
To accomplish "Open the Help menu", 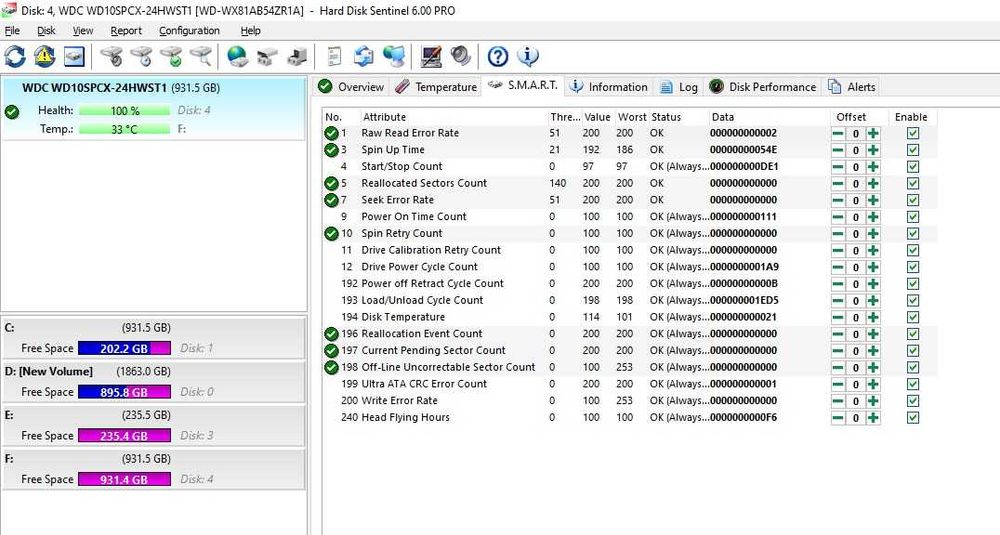I will [251, 31].
